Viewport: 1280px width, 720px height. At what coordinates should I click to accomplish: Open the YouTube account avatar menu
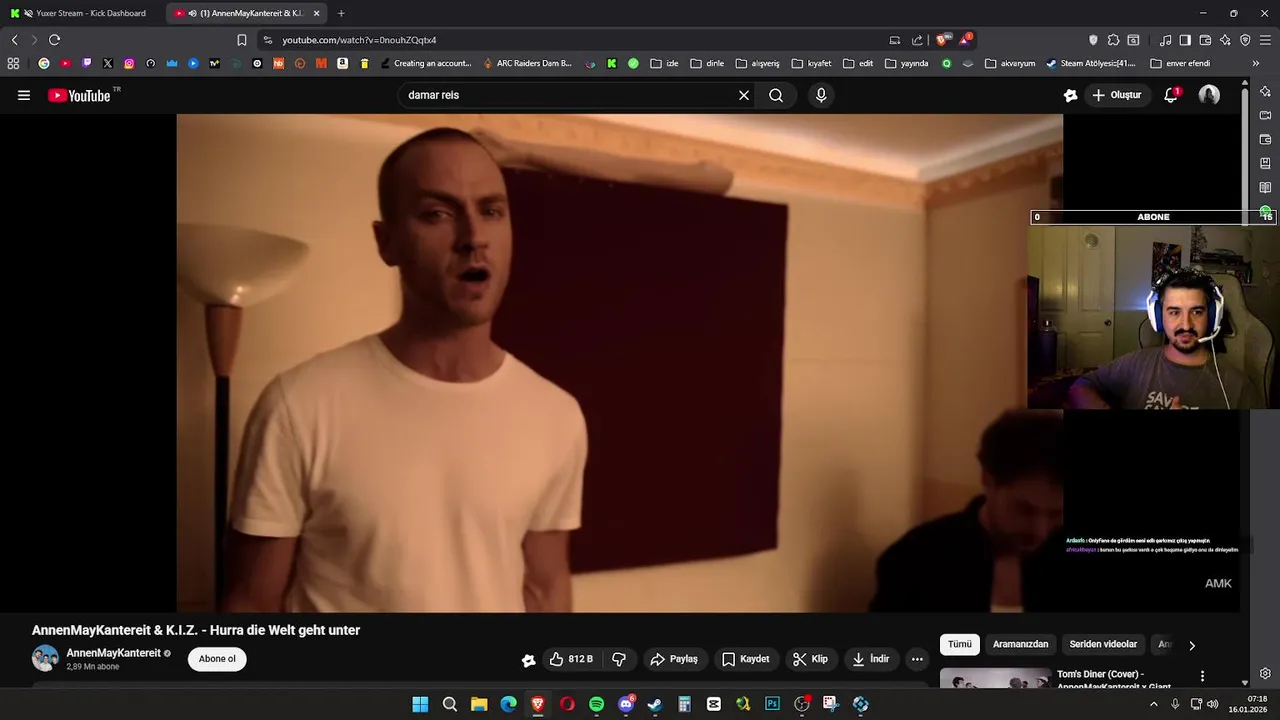[1209, 95]
